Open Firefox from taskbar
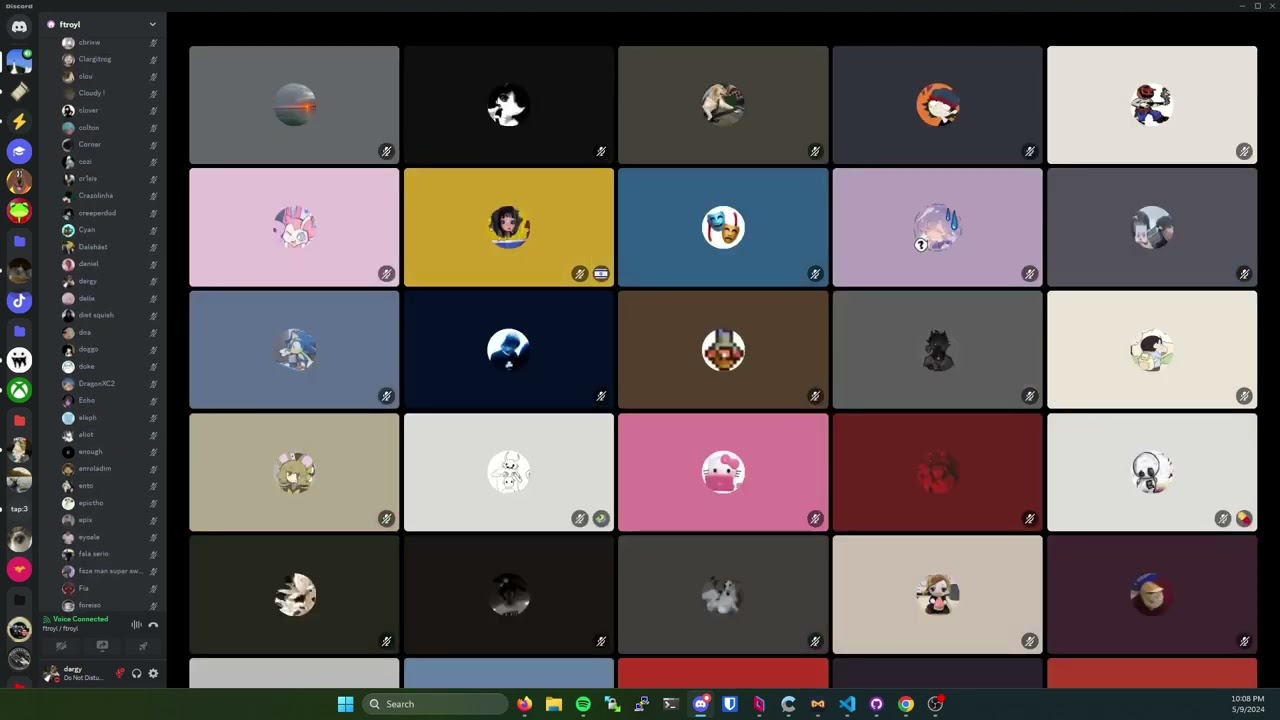This screenshot has height=720, width=1280. pos(524,704)
